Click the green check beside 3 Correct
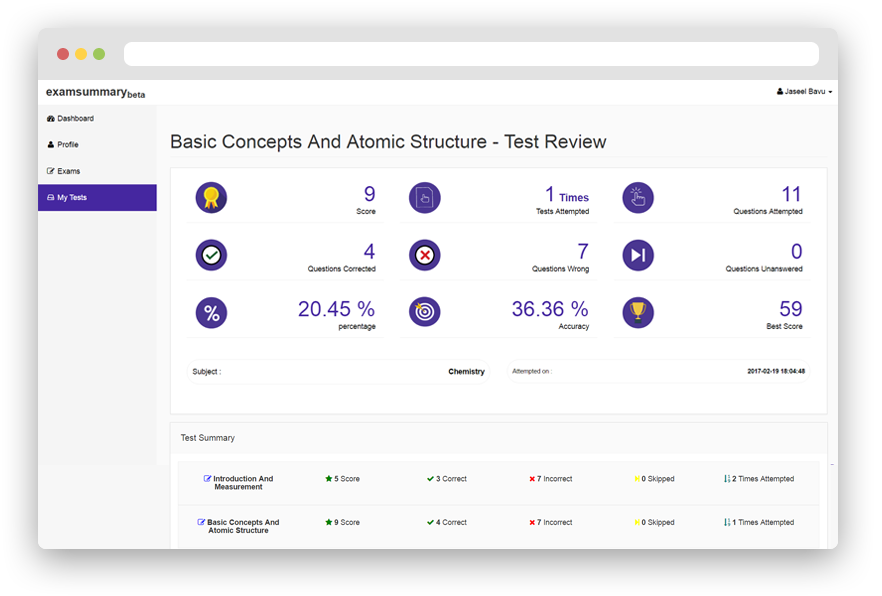Viewport: 882px width, 596px height. coord(430,479)
